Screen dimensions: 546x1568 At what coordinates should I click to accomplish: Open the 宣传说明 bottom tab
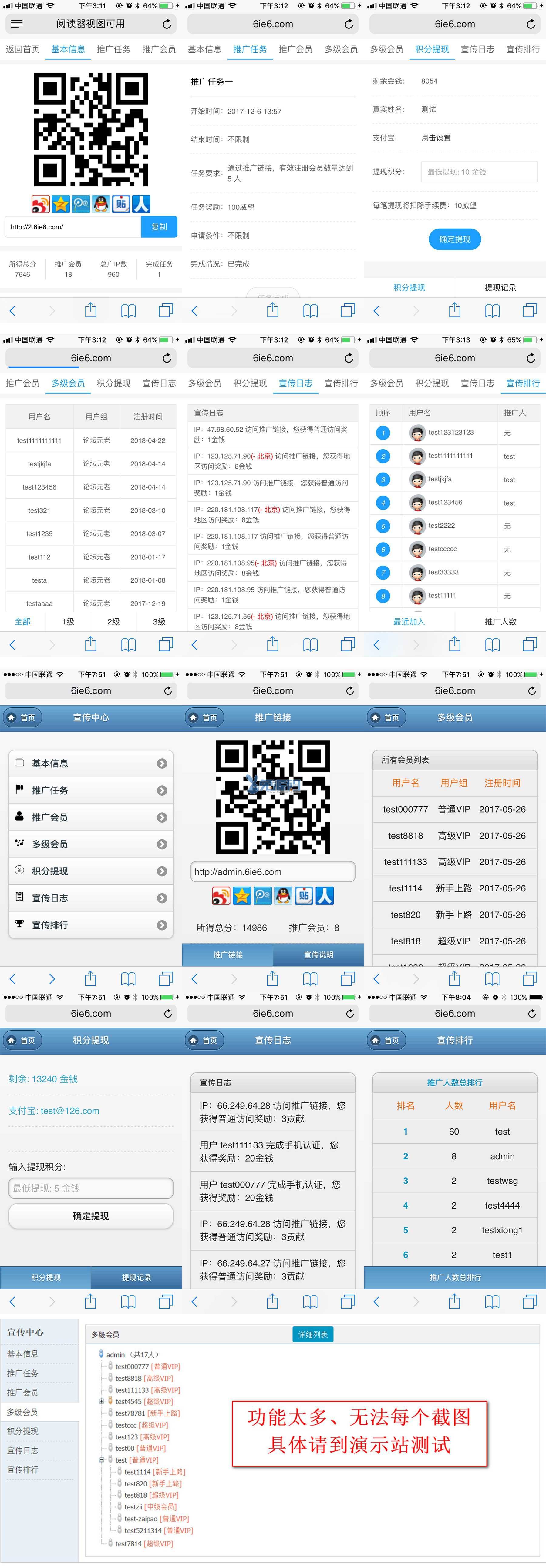[x=318, y=955]
